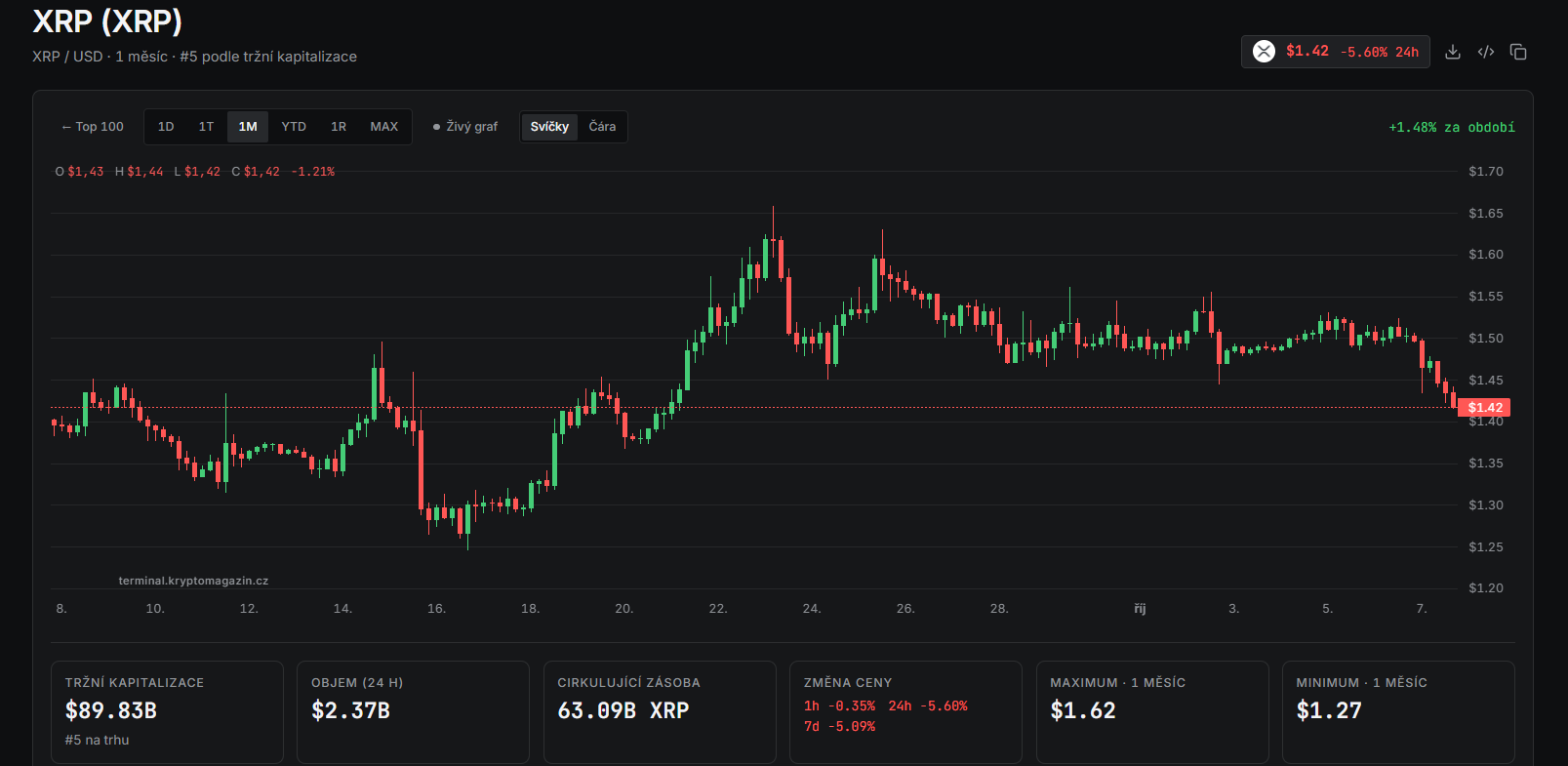1568x766 pixels.
Task: Switch to the 1R time range
Action: coord(339,127)
